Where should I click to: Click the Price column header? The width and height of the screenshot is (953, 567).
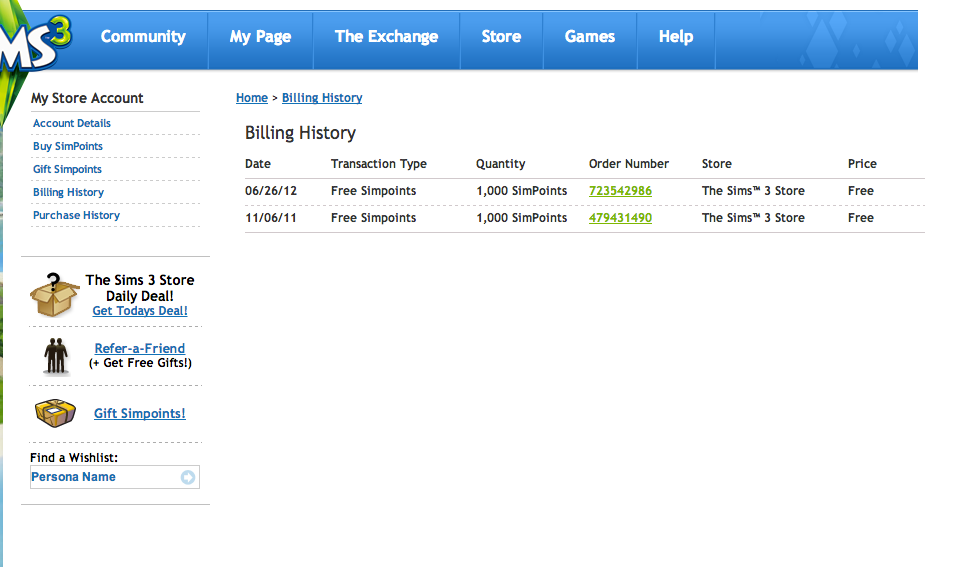(x=862, y=164)
